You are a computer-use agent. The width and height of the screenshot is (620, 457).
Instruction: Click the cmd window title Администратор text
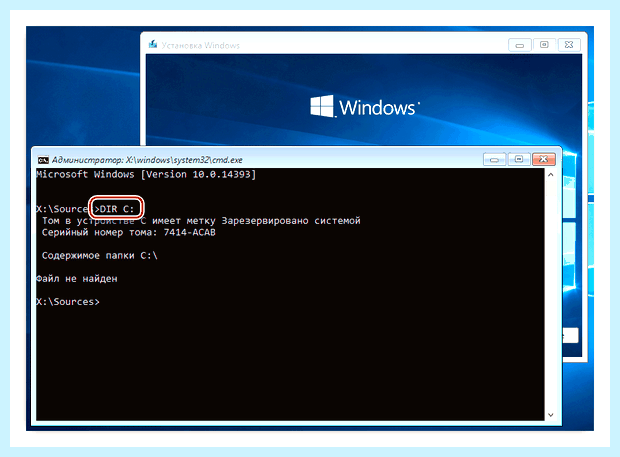tap(147, 160)
